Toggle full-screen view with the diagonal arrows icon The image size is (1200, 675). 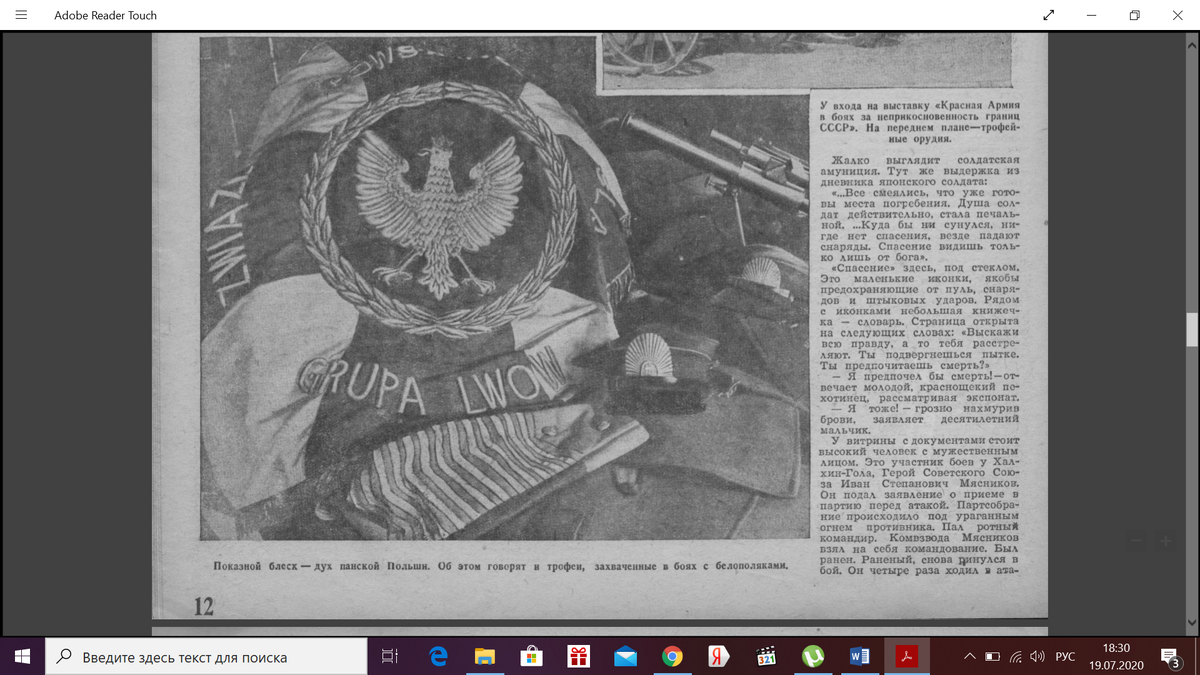point(1048,15)
